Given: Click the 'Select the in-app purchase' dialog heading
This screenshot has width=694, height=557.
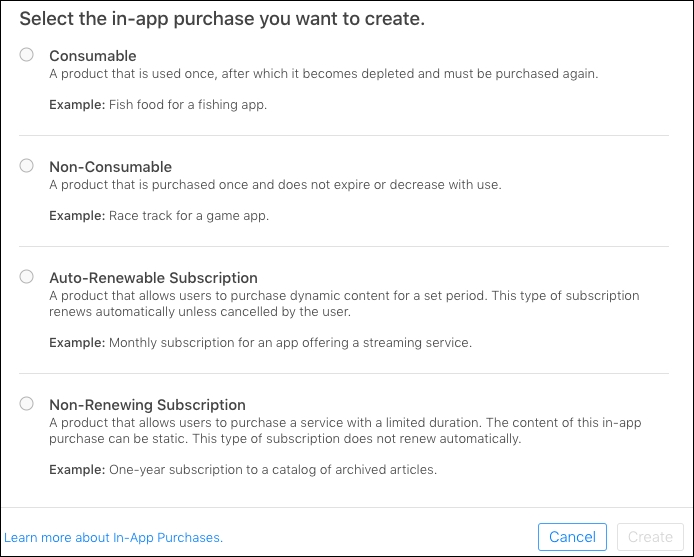Looking at the screenshot, I should coord(222,20).
